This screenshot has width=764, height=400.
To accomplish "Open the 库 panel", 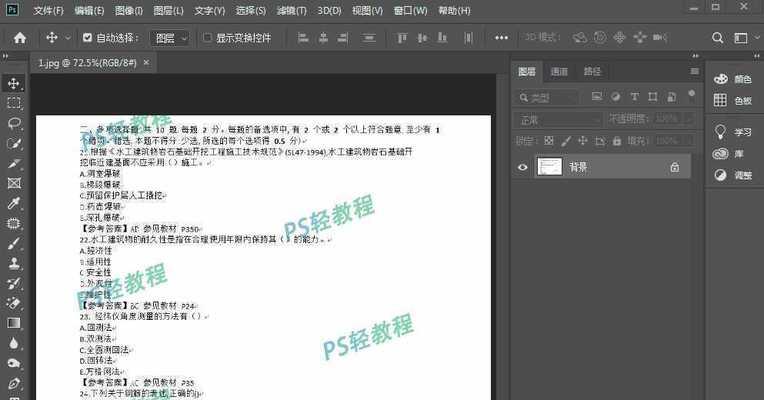I will click(728, 154).
